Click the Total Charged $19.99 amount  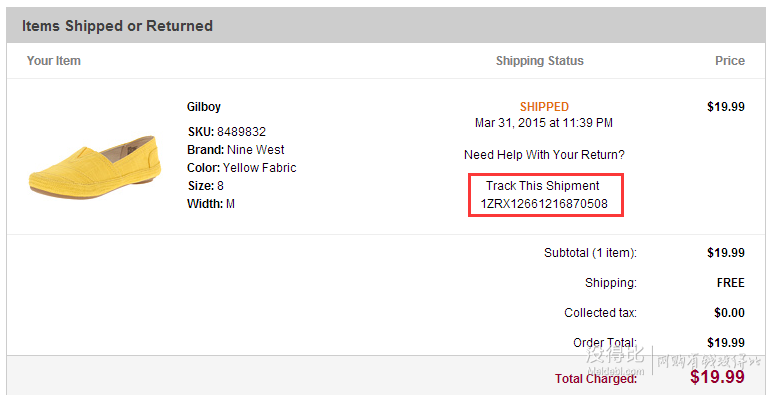coord(717,377)
